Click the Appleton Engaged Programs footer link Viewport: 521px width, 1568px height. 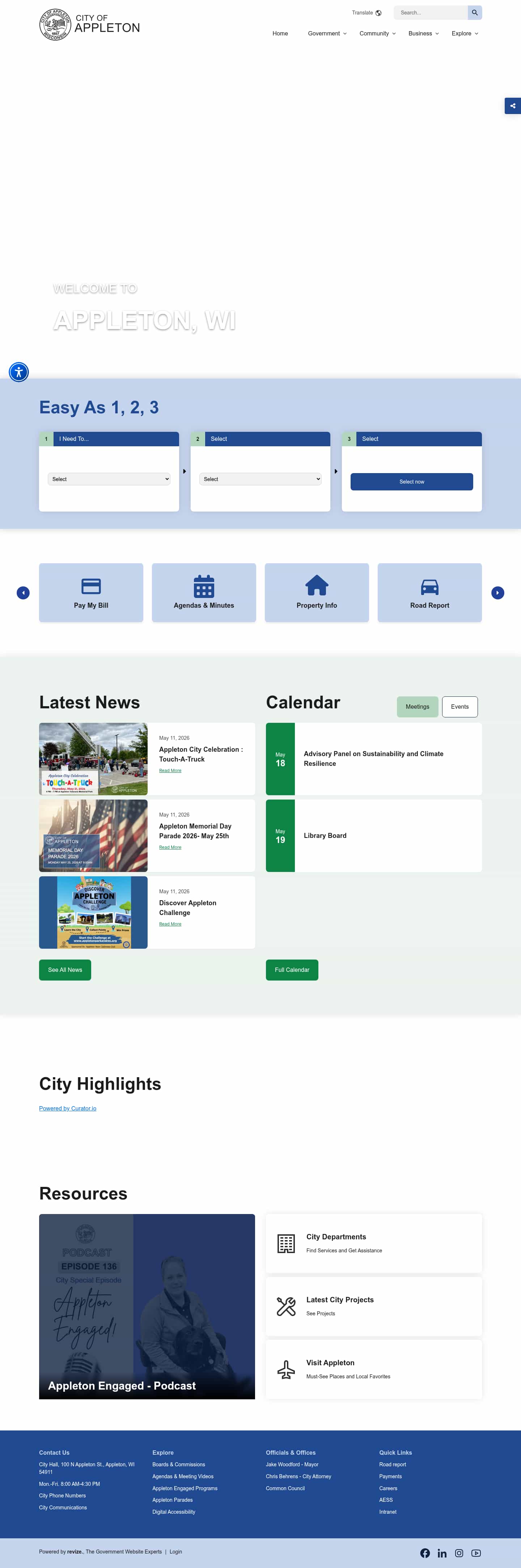(185, 1488)
